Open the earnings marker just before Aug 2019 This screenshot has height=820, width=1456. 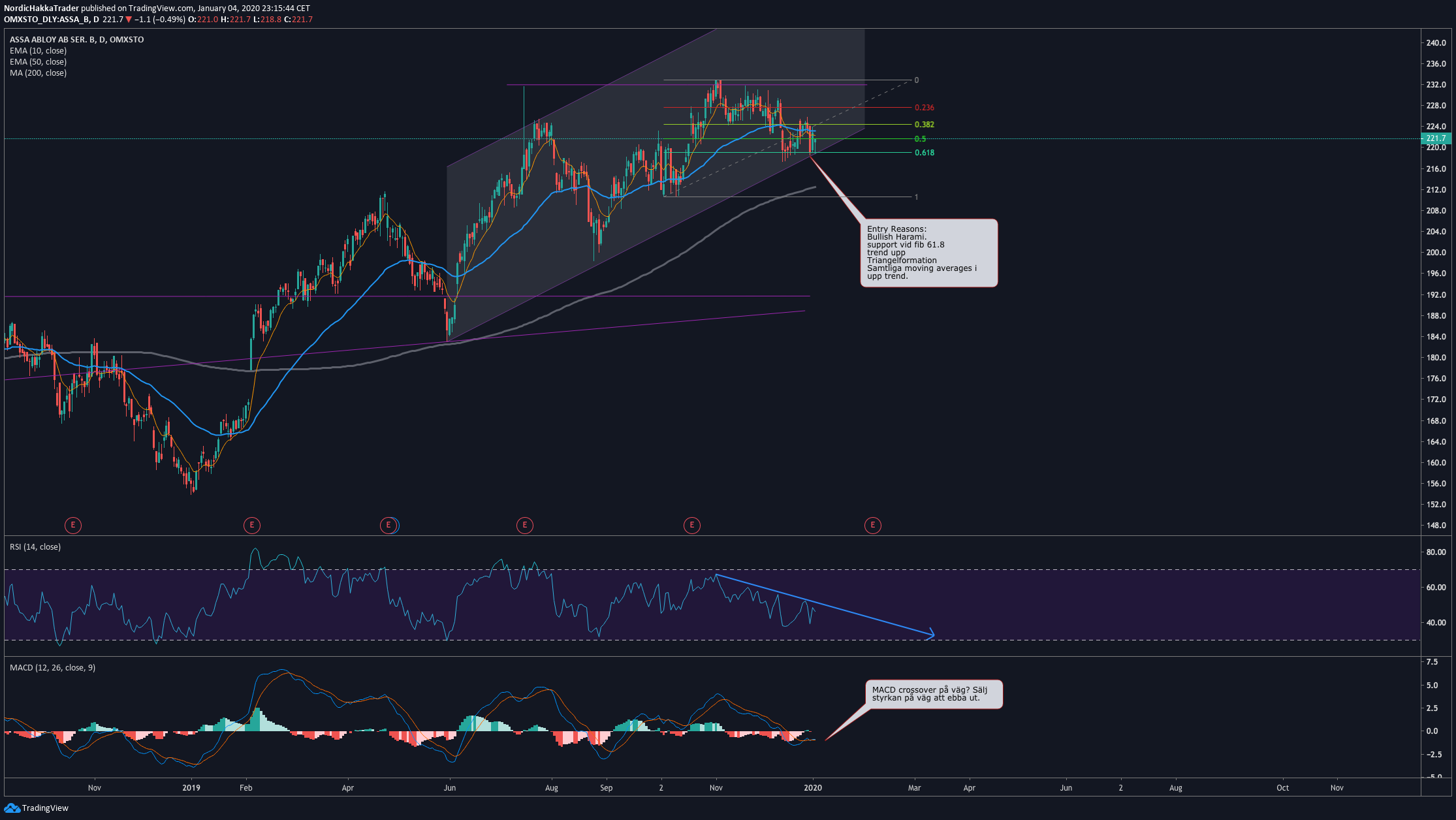525,525
